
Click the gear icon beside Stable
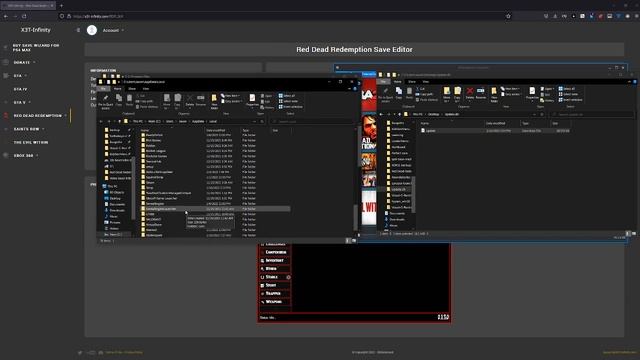(x=288, y=277)
